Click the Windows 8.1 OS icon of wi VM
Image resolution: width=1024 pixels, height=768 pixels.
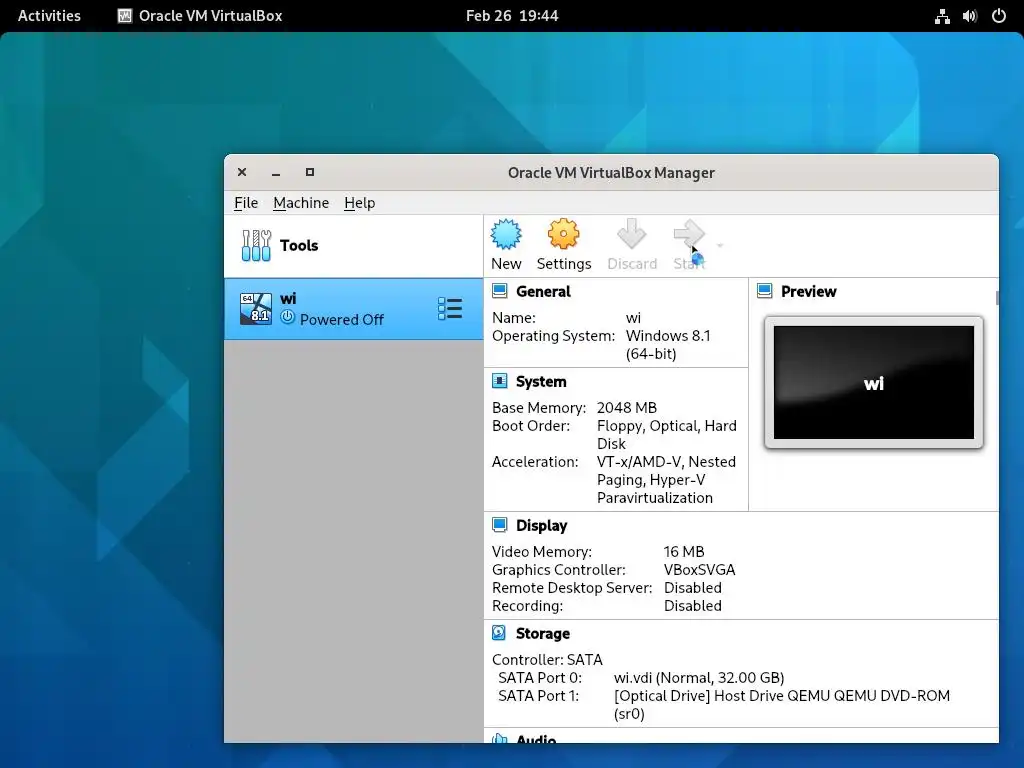click(256, 308)
